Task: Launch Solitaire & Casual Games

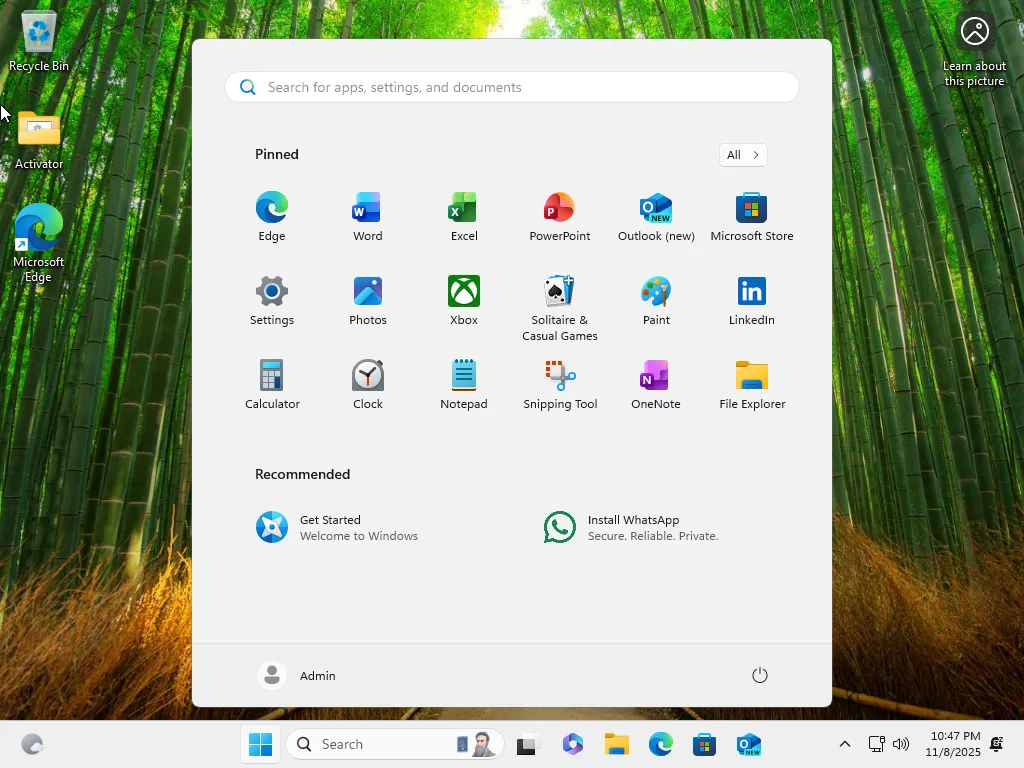Action: (560, 308)
